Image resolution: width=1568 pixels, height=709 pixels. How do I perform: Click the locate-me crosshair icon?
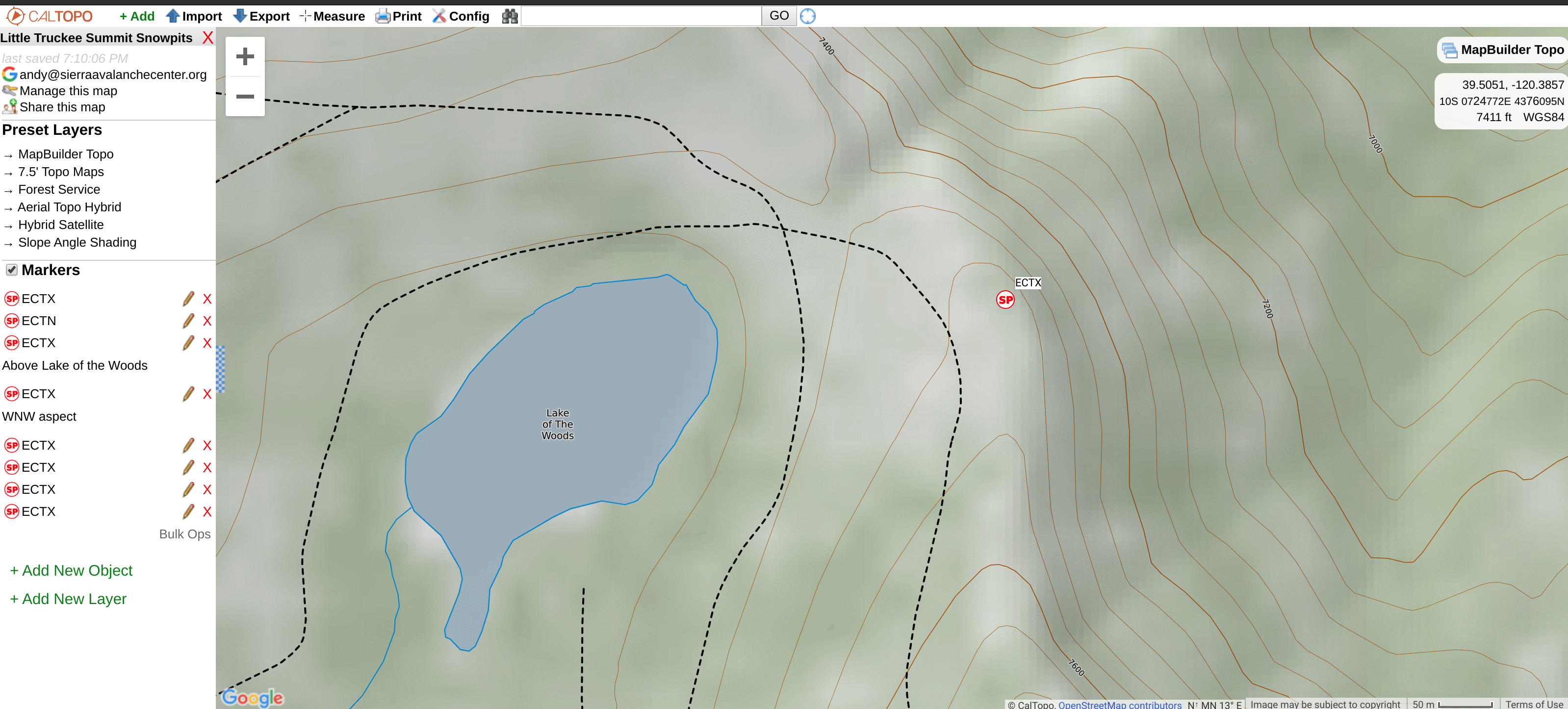click(807, 17)
